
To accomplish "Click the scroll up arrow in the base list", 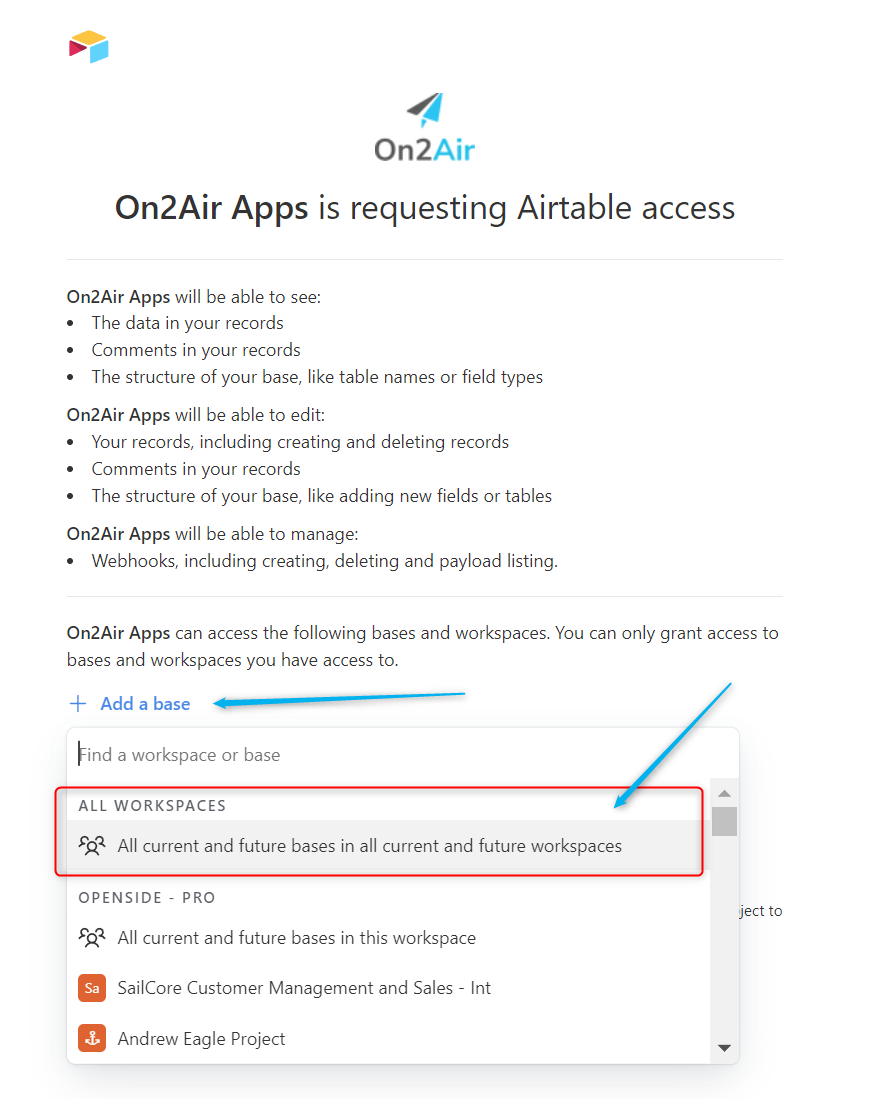I will click(724, 791).
